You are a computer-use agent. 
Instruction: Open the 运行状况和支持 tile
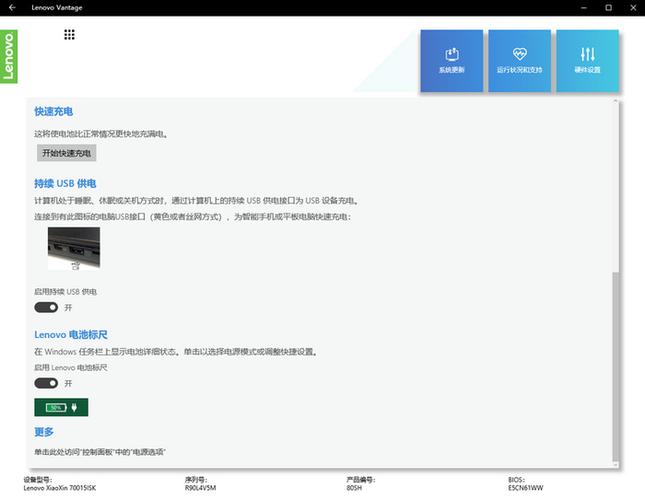pyautogui.click(x=520, y=61)
